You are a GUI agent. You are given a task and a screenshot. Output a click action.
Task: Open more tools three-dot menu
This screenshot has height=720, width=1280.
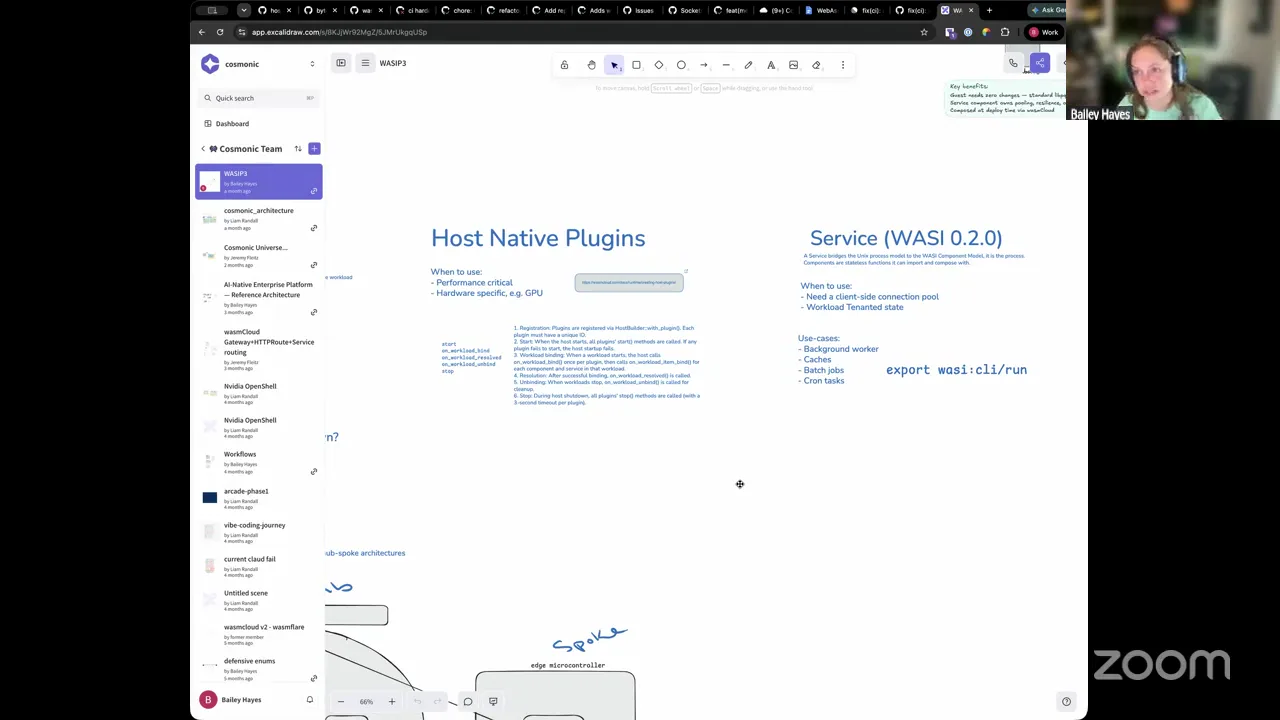tap(842, 65)
